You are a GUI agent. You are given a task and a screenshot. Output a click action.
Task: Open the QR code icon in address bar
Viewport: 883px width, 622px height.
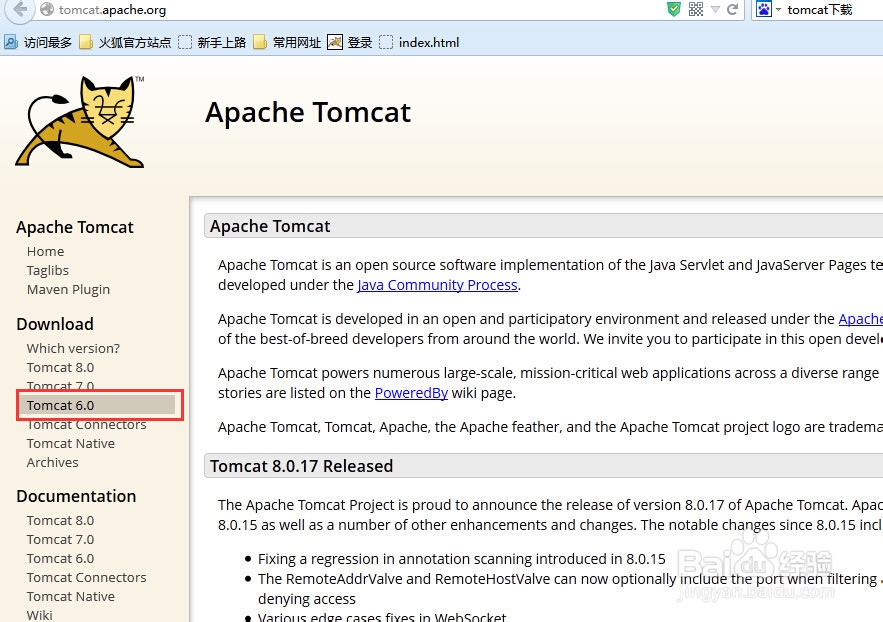[x=696, y=9]
